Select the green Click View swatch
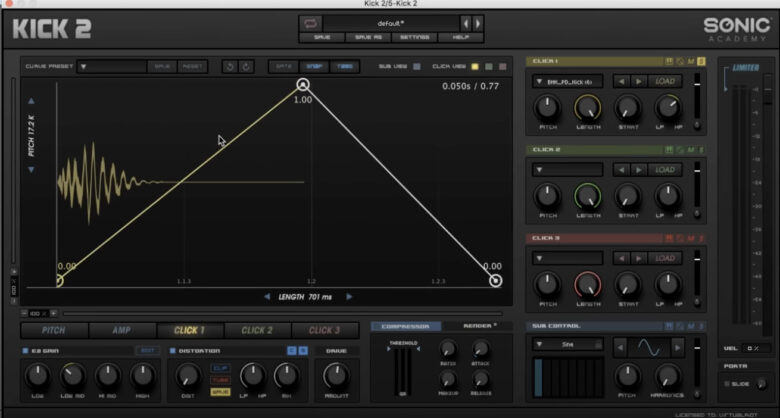Image resolution: width=780 pixels, height=418 pixels. coord(489,66)
